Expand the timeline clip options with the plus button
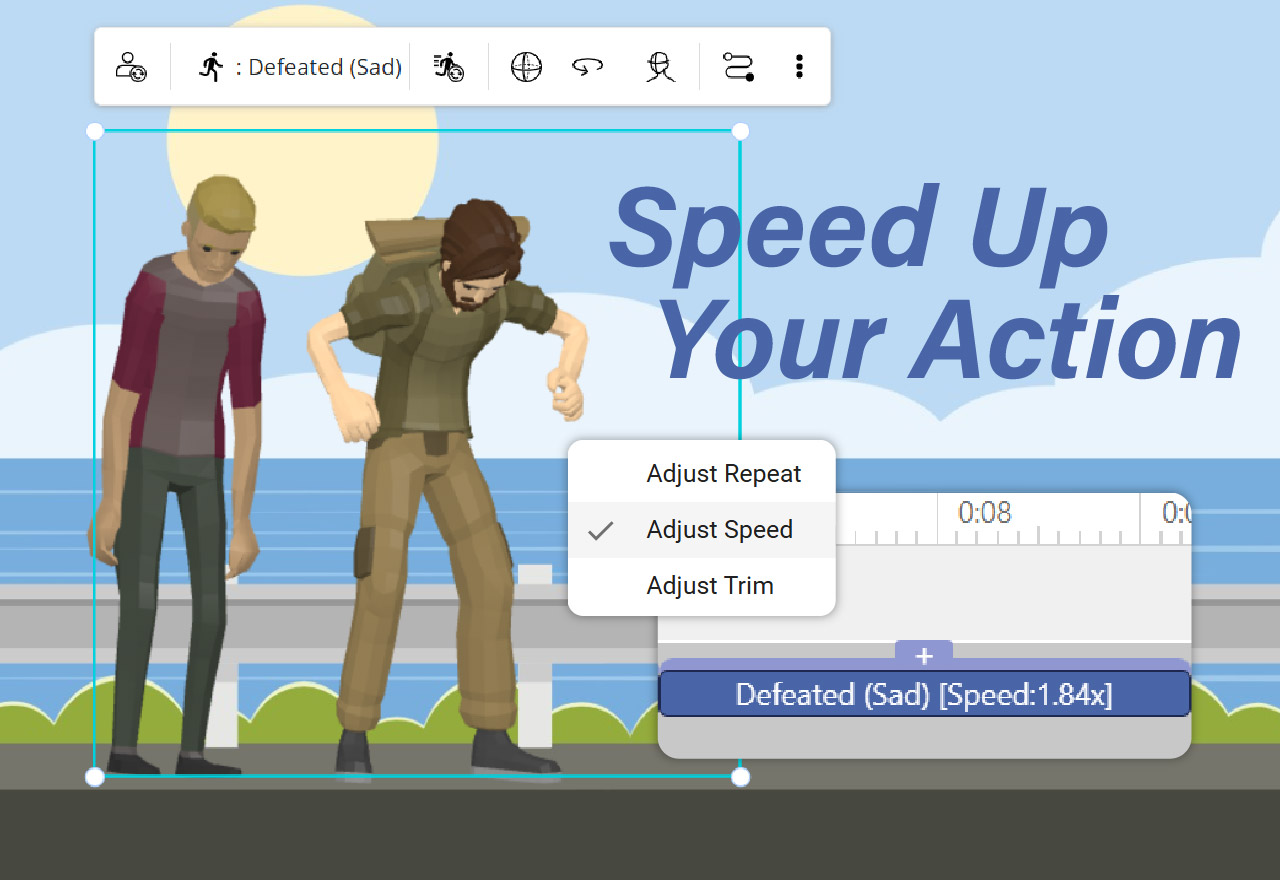1280x880 pixels. tap(924, 656)
